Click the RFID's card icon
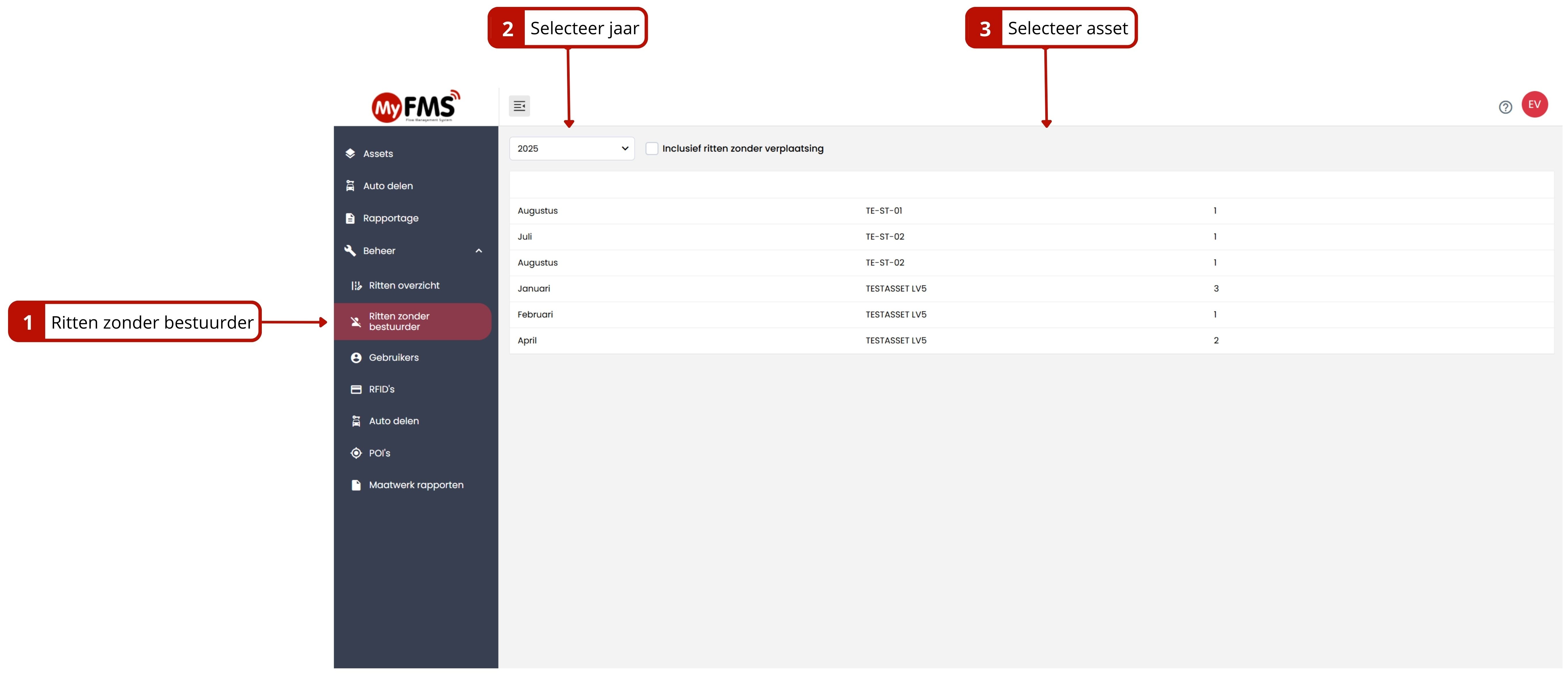This screenshot has height=677, width=1568. pyautogui.click(x=356, y=390)
